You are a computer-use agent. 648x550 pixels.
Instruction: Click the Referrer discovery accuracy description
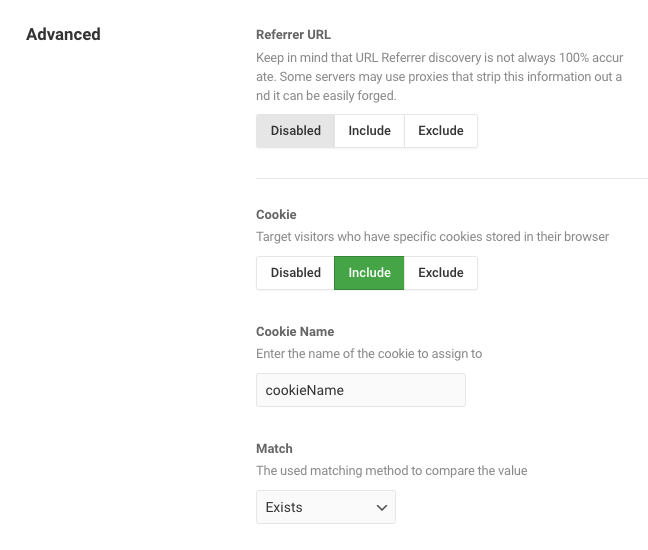point(440,76)
